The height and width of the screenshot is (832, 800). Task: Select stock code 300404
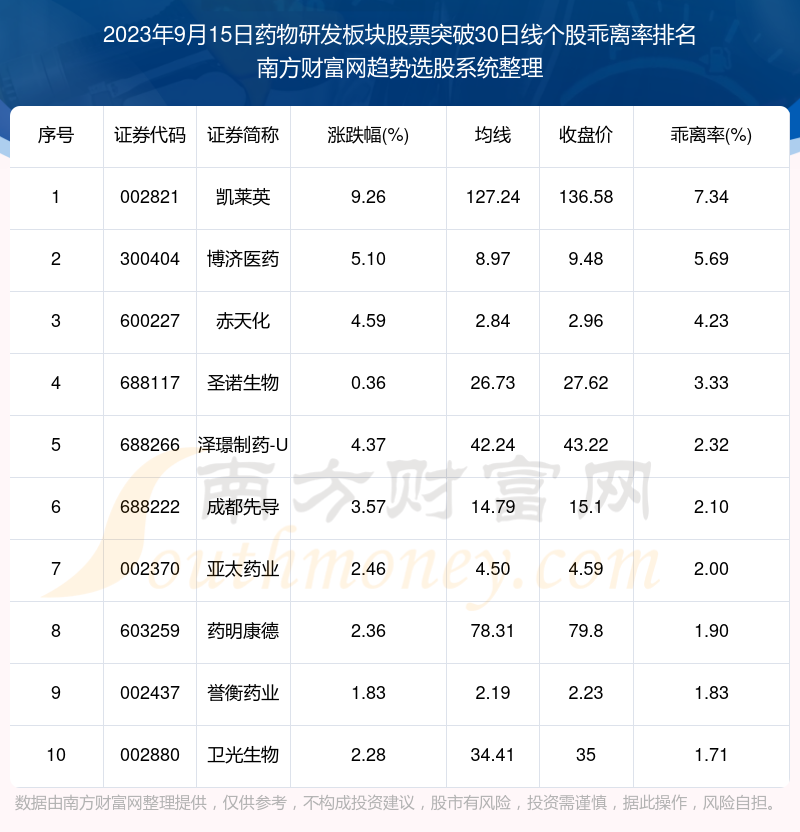click(x=150, y=259)
